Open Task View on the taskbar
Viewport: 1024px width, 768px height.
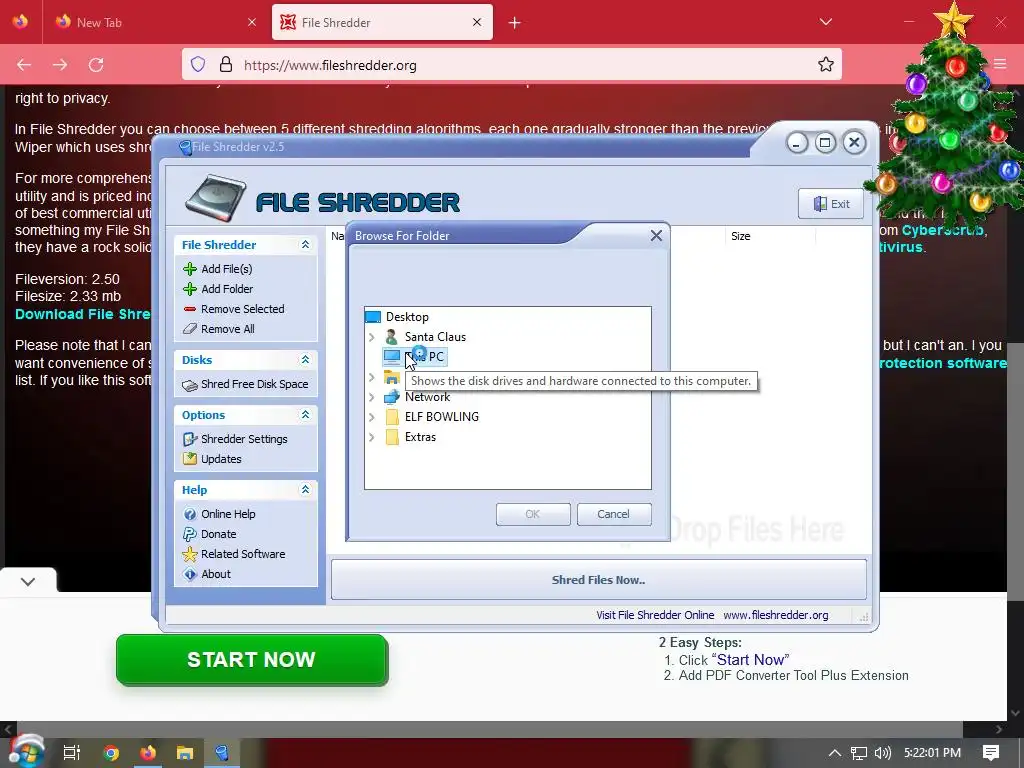click(72, 753)
